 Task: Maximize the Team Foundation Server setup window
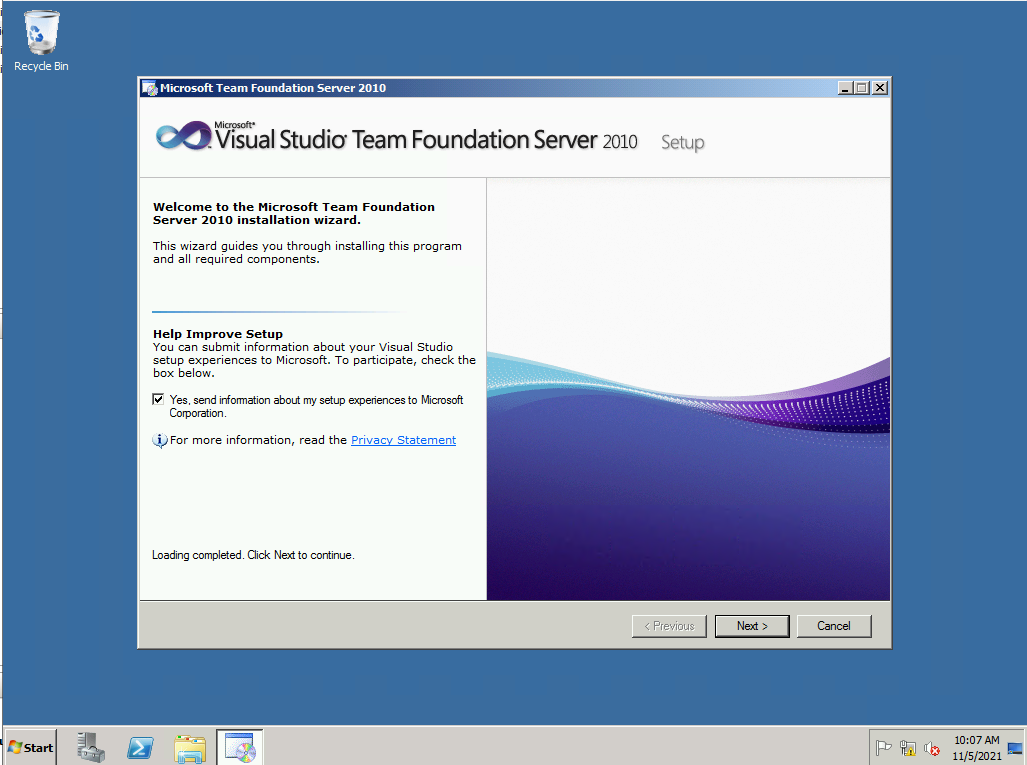[862, 88]
